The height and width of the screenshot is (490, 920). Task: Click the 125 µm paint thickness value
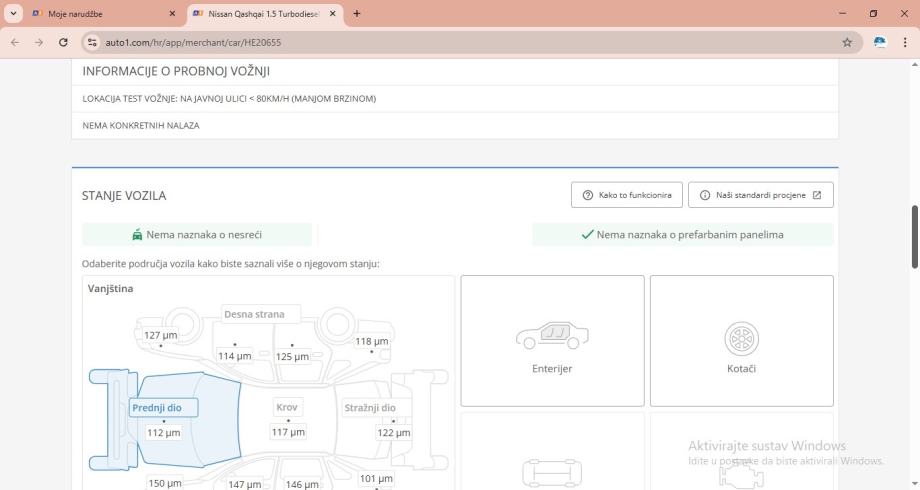point(292,356)
